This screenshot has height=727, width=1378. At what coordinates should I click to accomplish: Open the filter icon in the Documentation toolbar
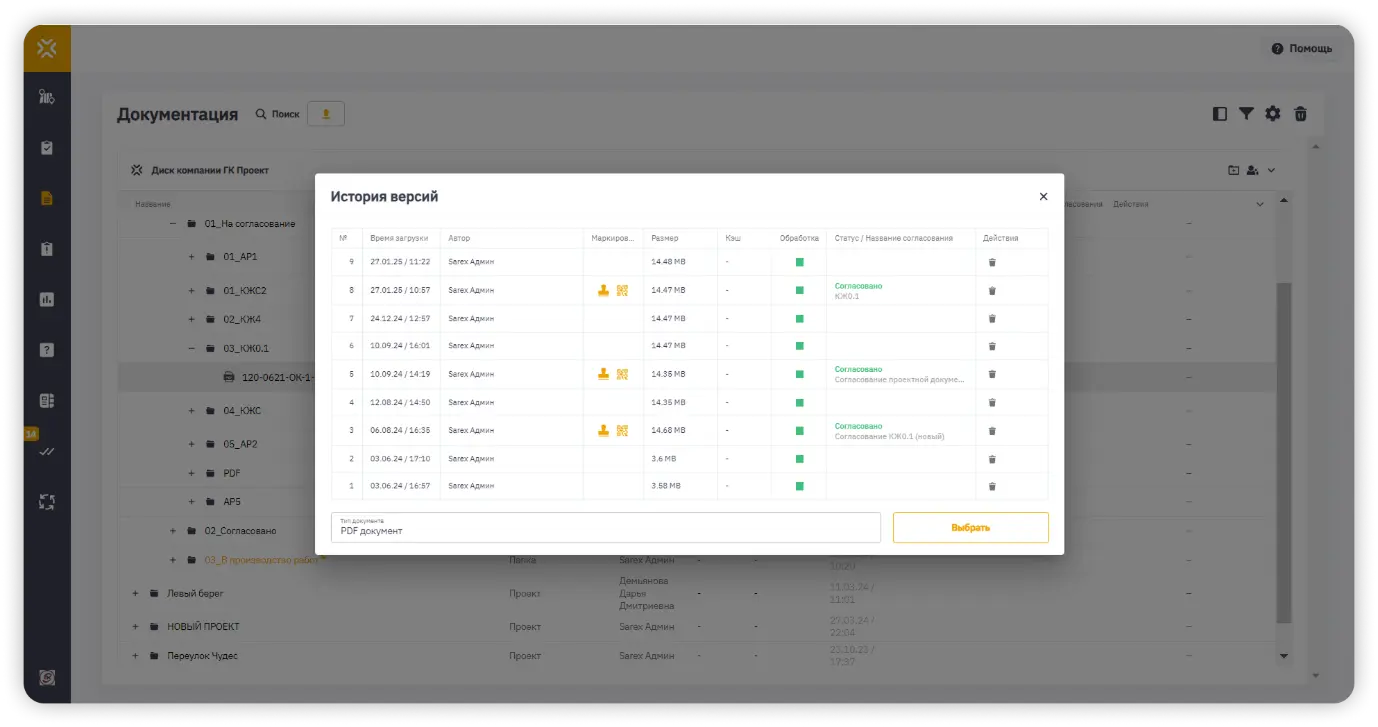[1246, 114]
